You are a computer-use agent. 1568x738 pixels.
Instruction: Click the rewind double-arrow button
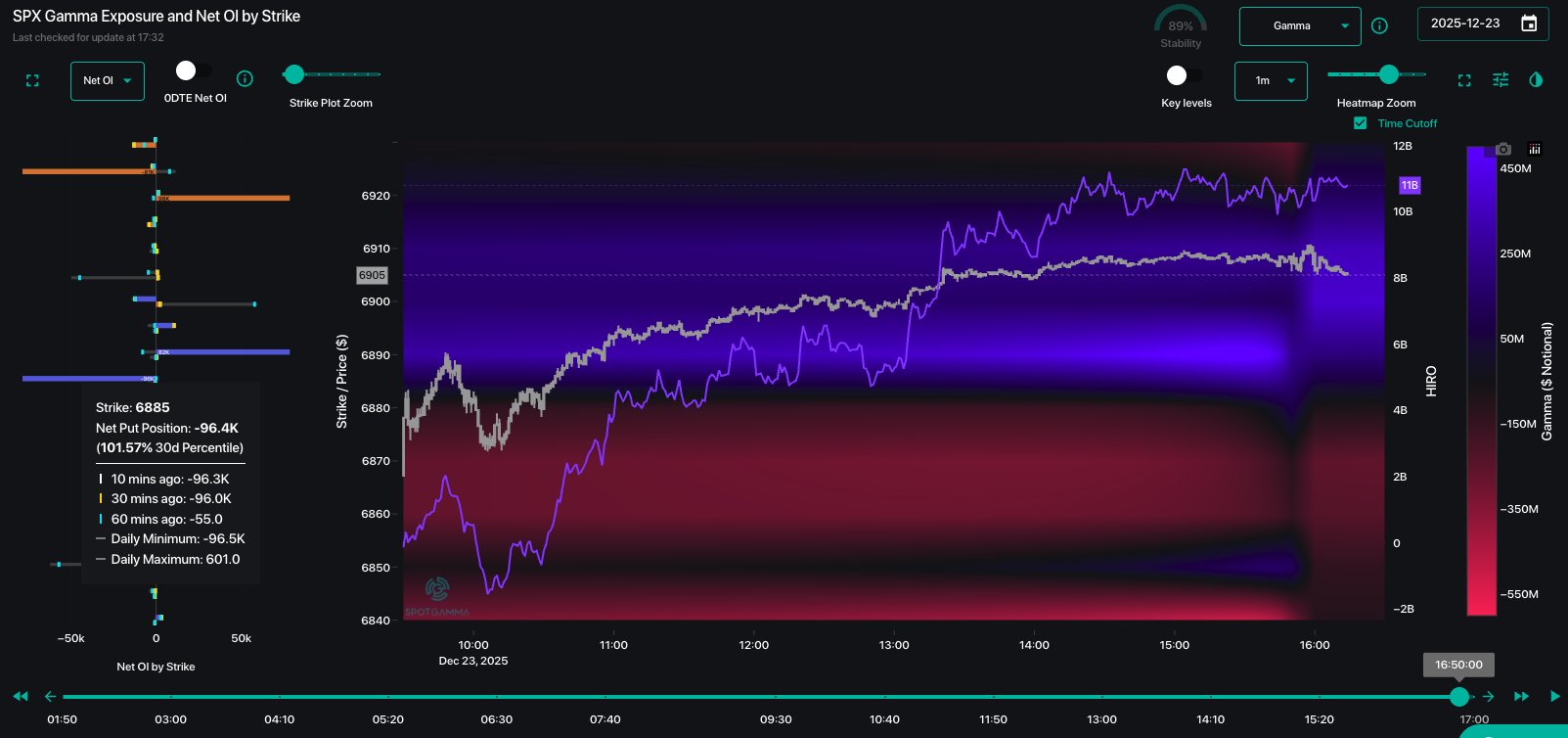point(21,696)
